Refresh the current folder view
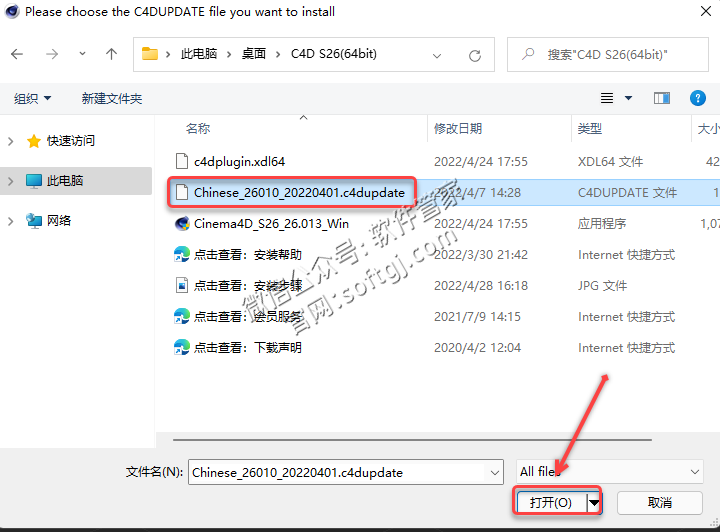This screenshot has width=720, height=532. click(x=475, y=54)
